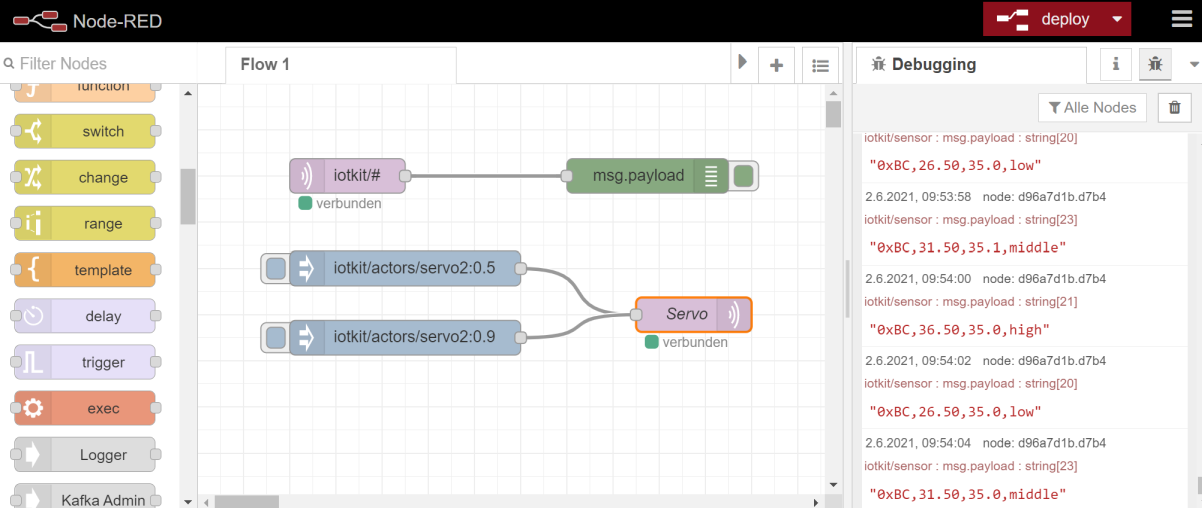This screenshot has height=508, width=1202.
Task: Click the tab scroll right arrow
Action: (x=742, y=62)
